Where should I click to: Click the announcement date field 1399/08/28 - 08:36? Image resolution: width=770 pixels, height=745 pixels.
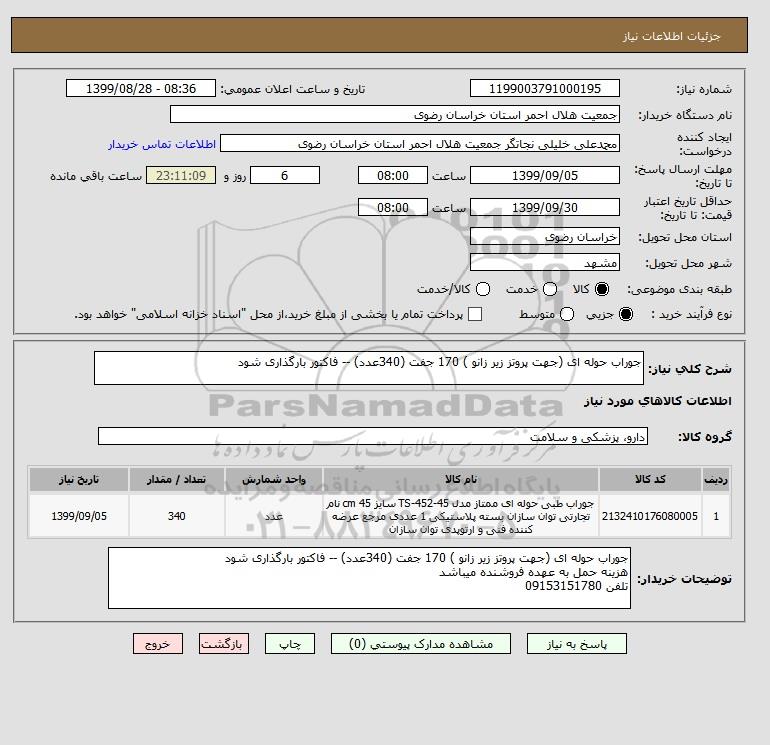(141, 88)
